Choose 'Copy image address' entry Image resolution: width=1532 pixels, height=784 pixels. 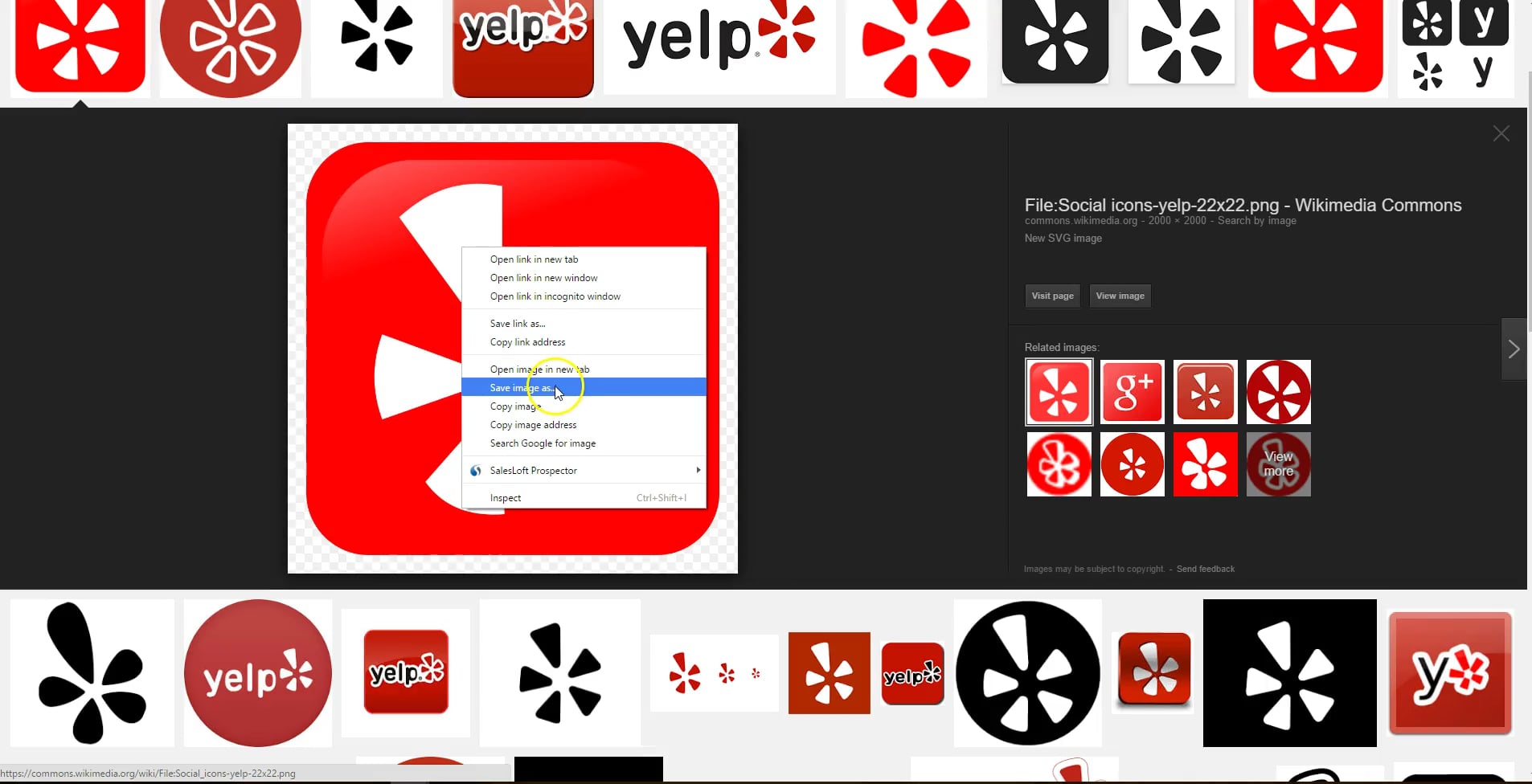[x=584, y=424]
